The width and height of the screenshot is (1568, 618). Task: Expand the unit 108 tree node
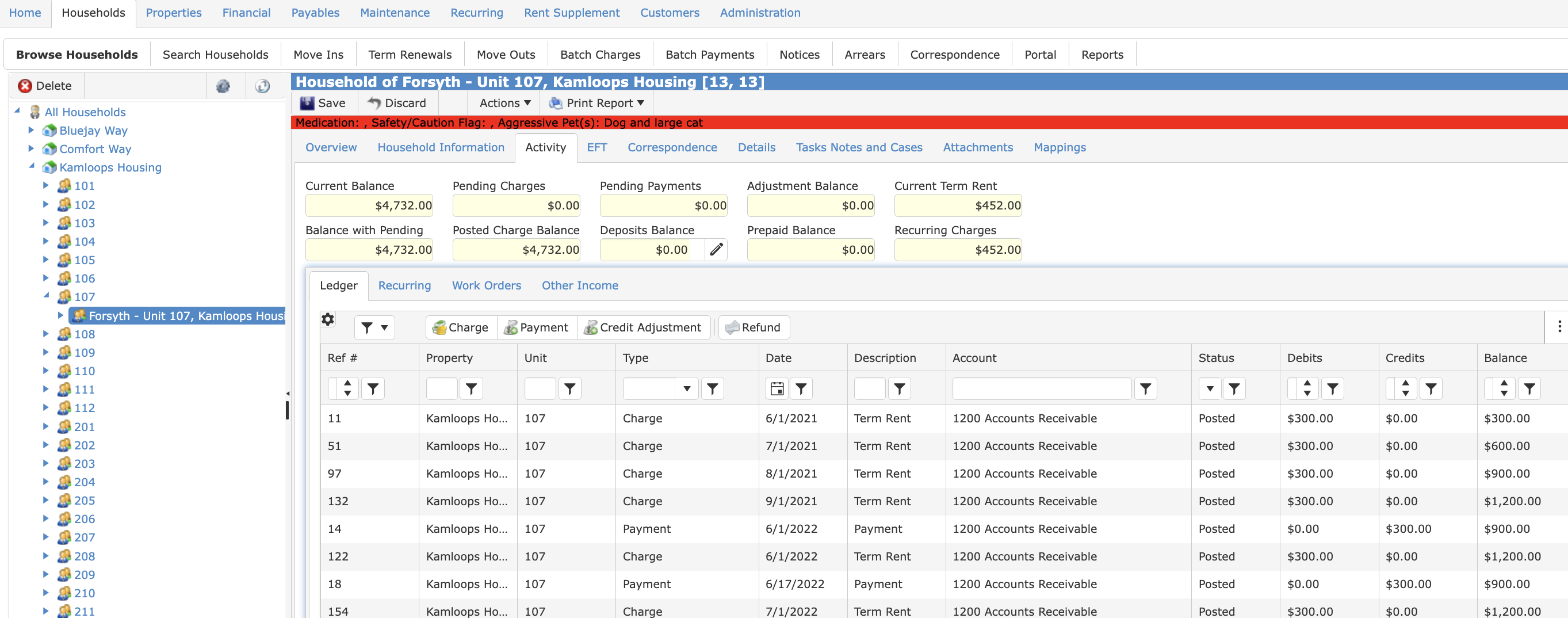(46, 334)
